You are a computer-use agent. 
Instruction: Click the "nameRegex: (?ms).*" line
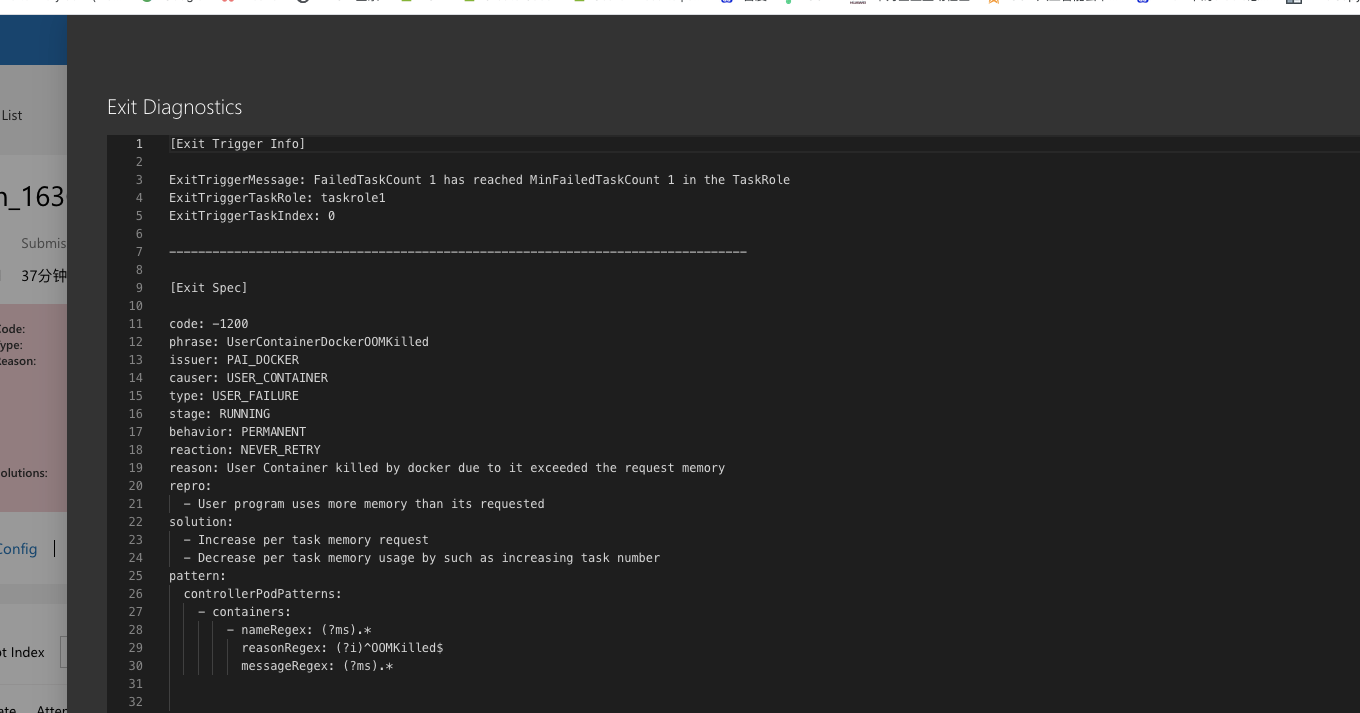tap(299, 630)
